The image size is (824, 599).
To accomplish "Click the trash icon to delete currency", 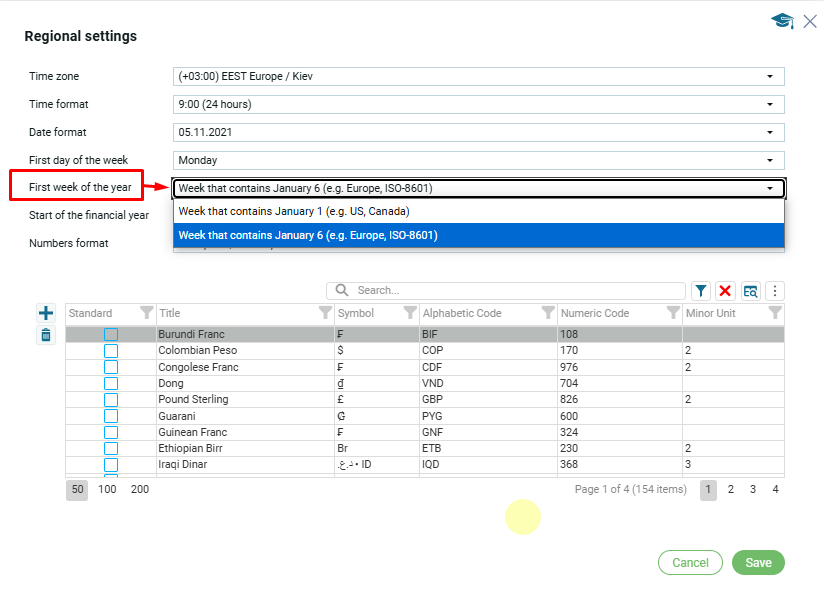I will pyautogui.click(x=46, y=335).
